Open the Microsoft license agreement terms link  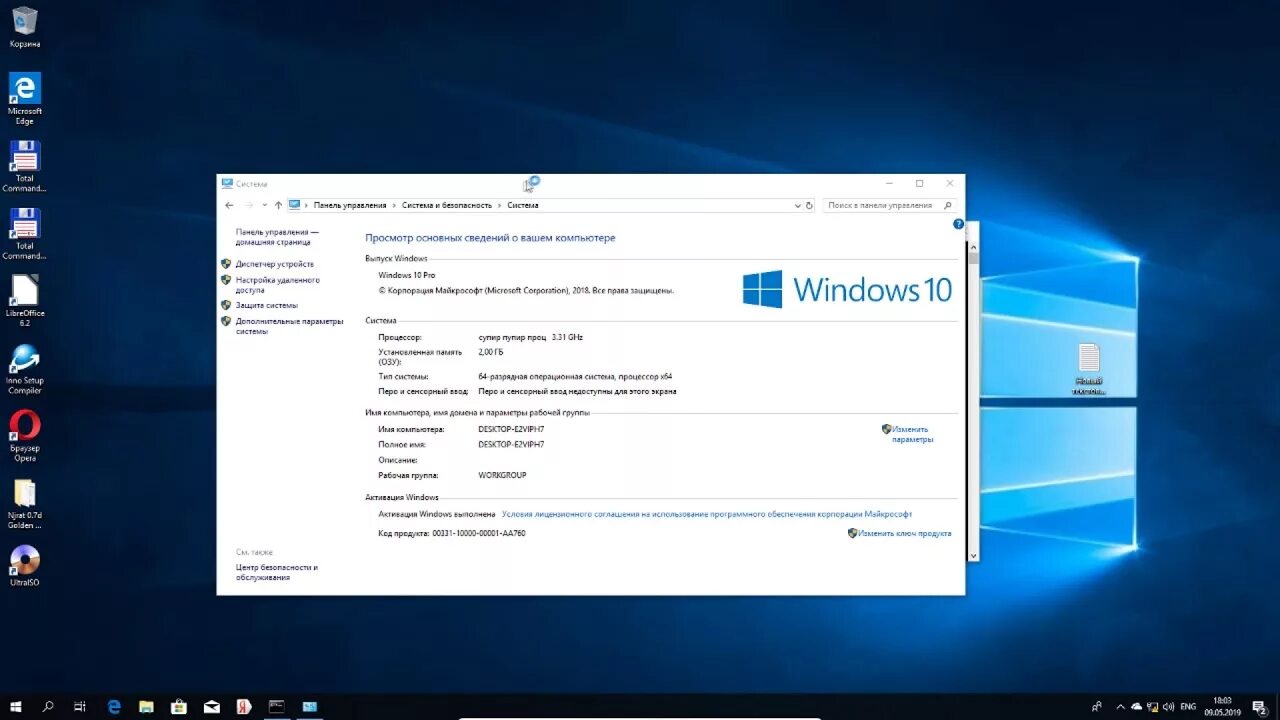(x=707, y=514)
